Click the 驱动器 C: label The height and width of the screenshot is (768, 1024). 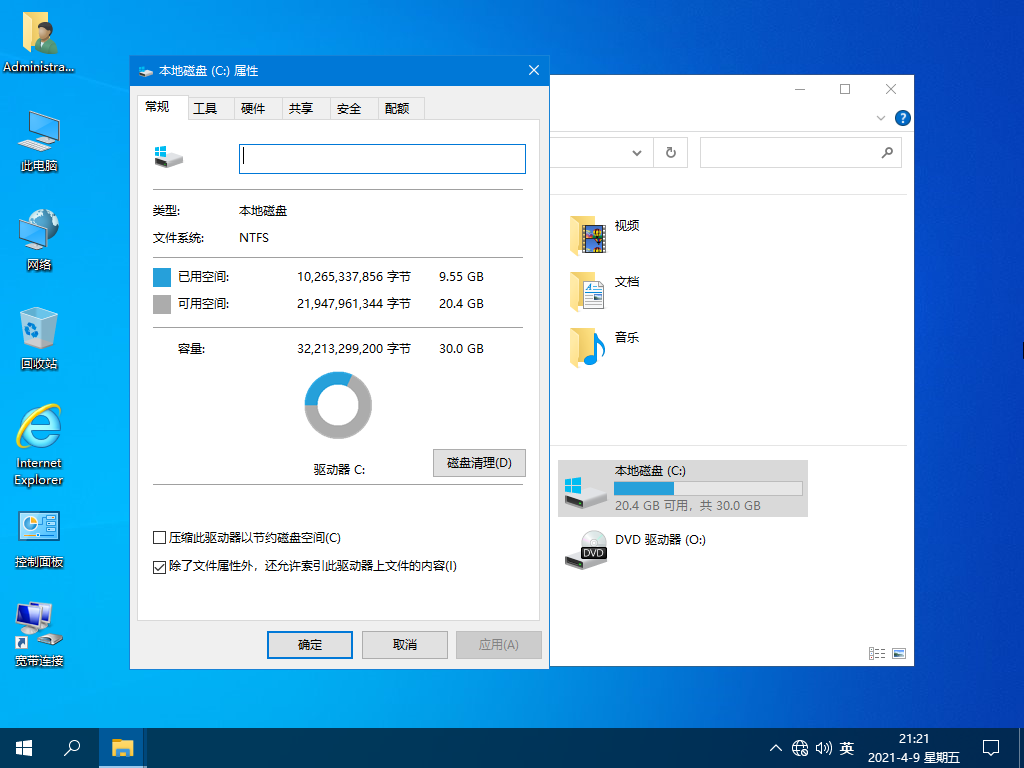[x=339, y=470]
